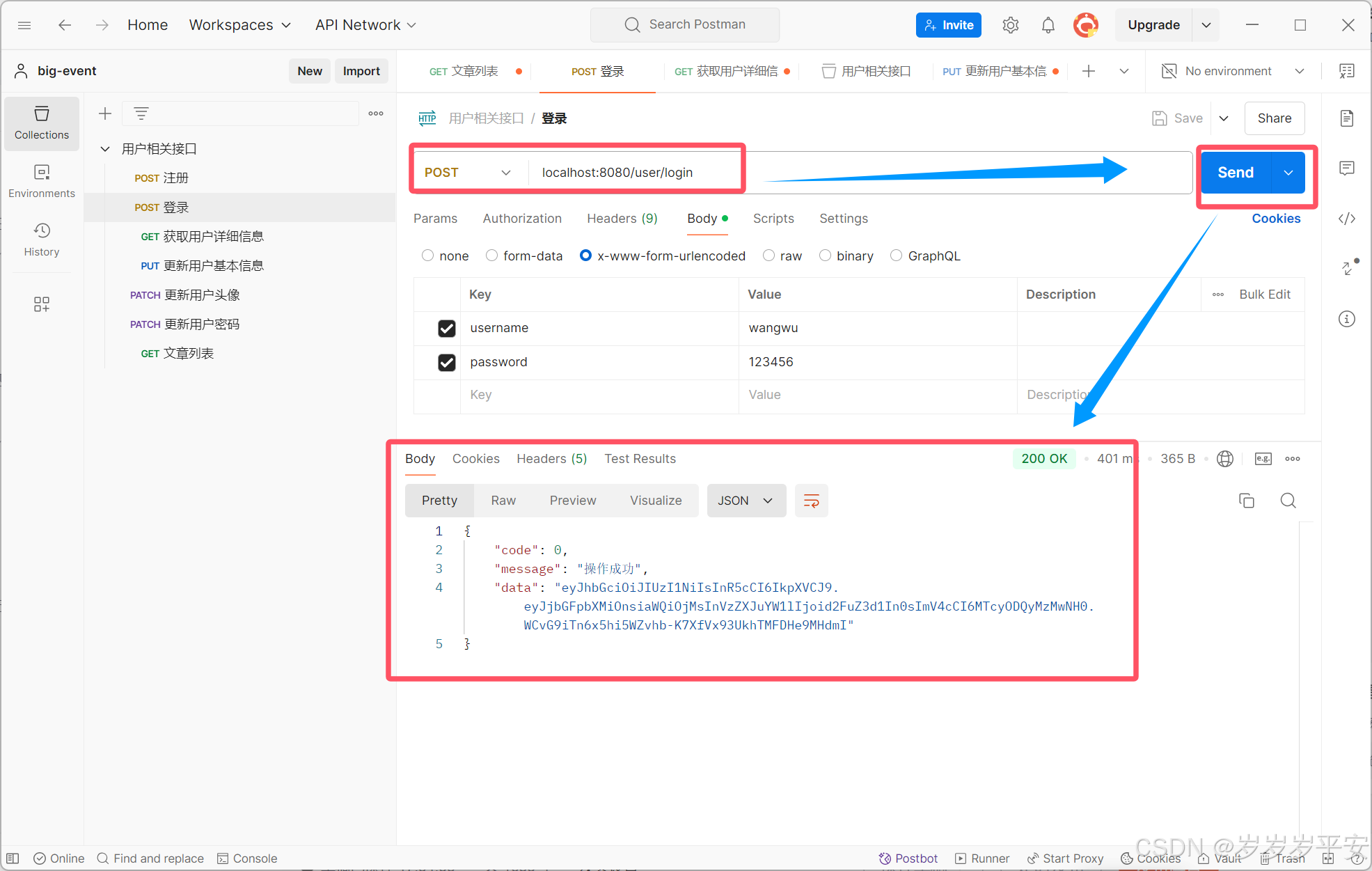Image resolution: width=1372 pixels, height=871 pixels.
Task: Select x-www-form-urlencoded body type
Action: (585, 256)
